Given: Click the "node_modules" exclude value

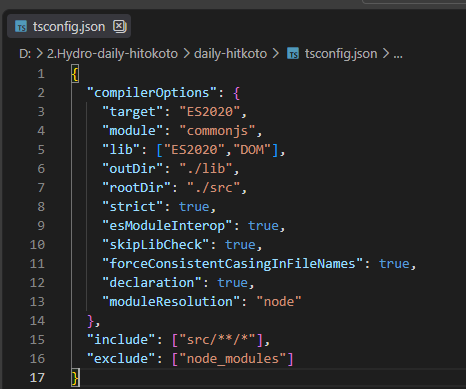Looking at the screenshot, I should (x=233, y=359).
